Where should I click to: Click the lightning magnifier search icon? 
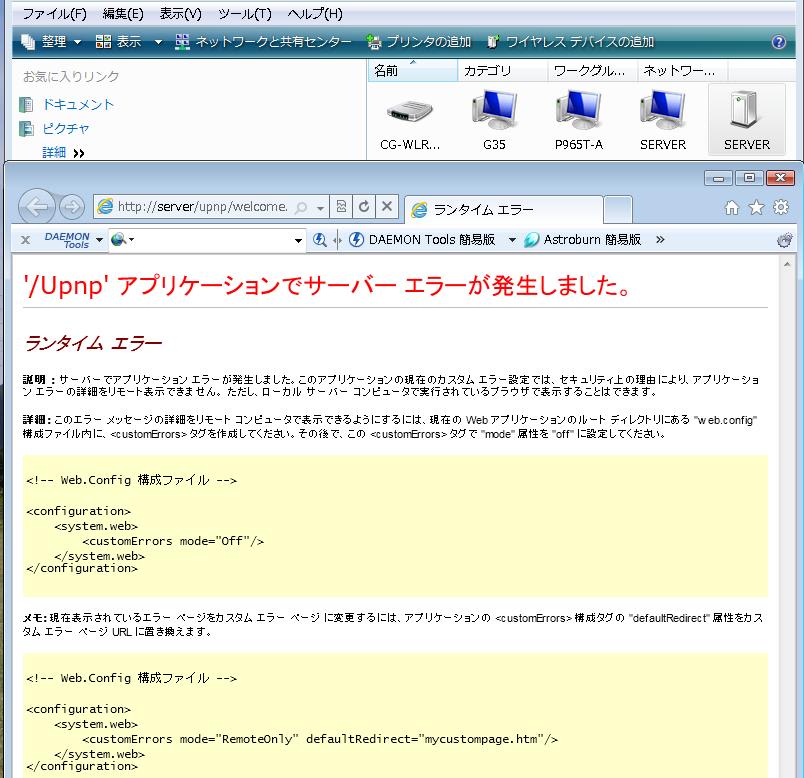tap(320, 240)
